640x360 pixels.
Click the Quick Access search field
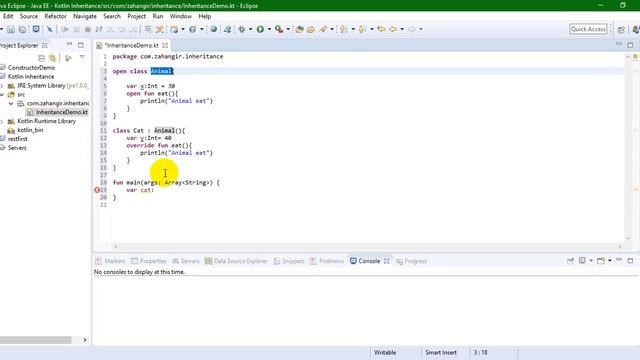[588, 29]
